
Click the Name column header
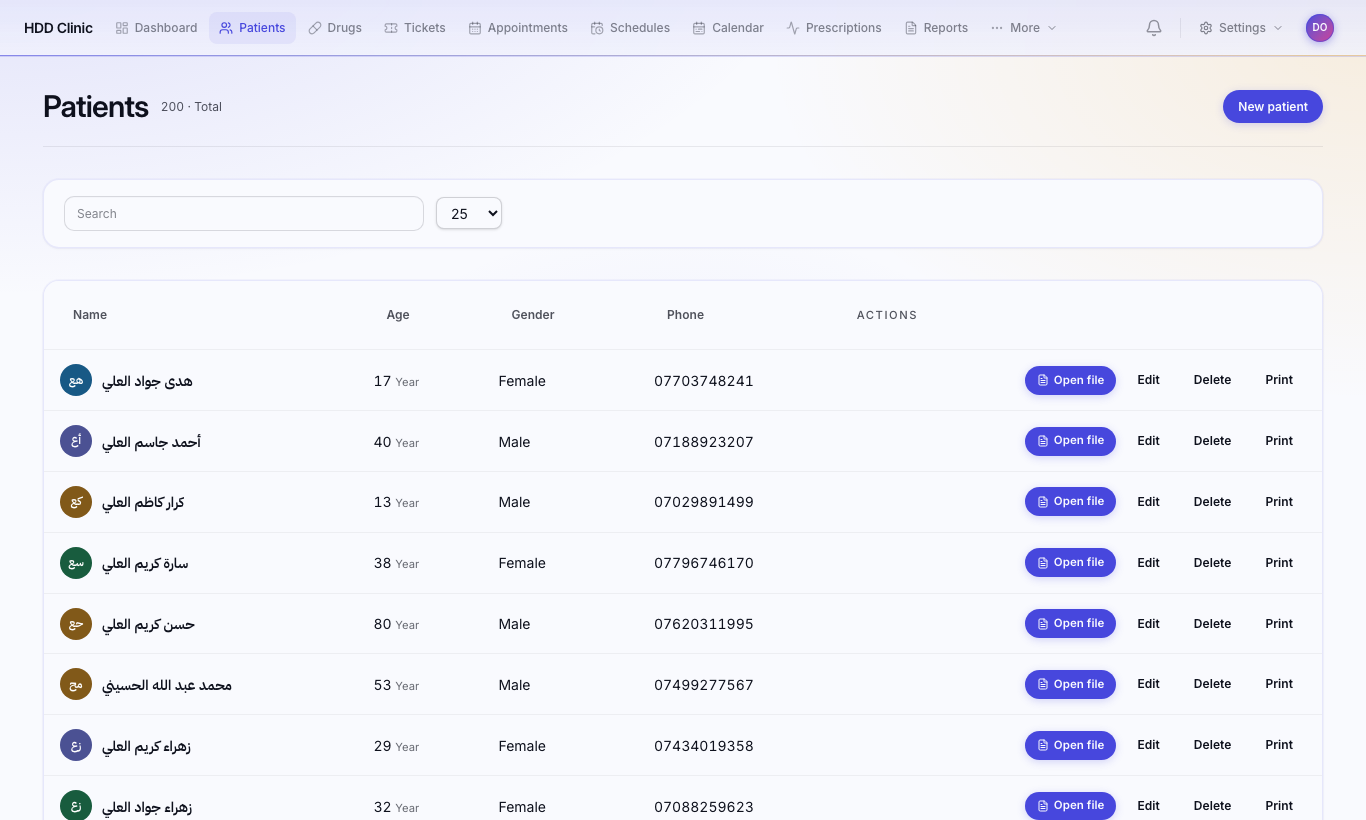(x=90, y=315)
